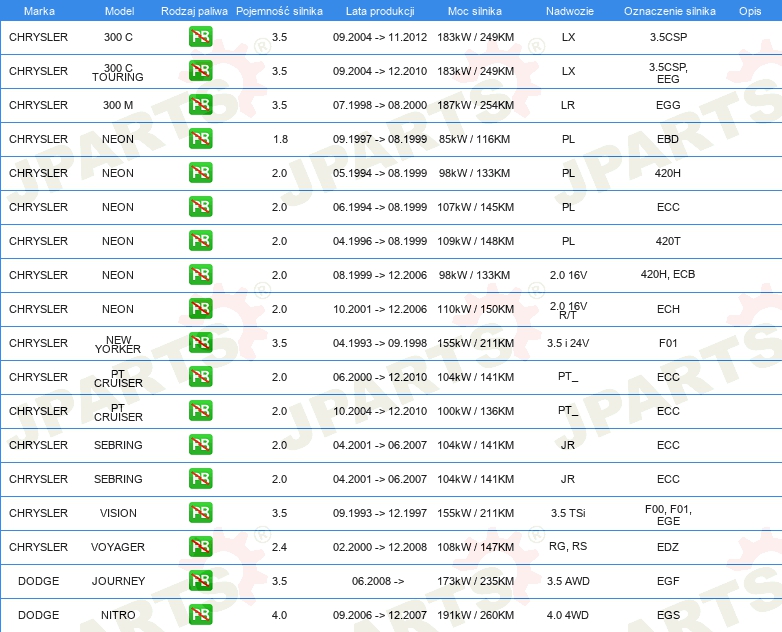782x632 pixels.
Task: Click the 4.0 4WD body cell
Action: [x=568, y=615]
